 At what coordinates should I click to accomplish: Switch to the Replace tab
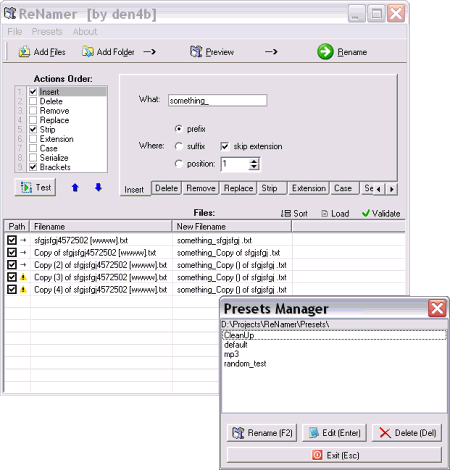[x=238, y=188]
